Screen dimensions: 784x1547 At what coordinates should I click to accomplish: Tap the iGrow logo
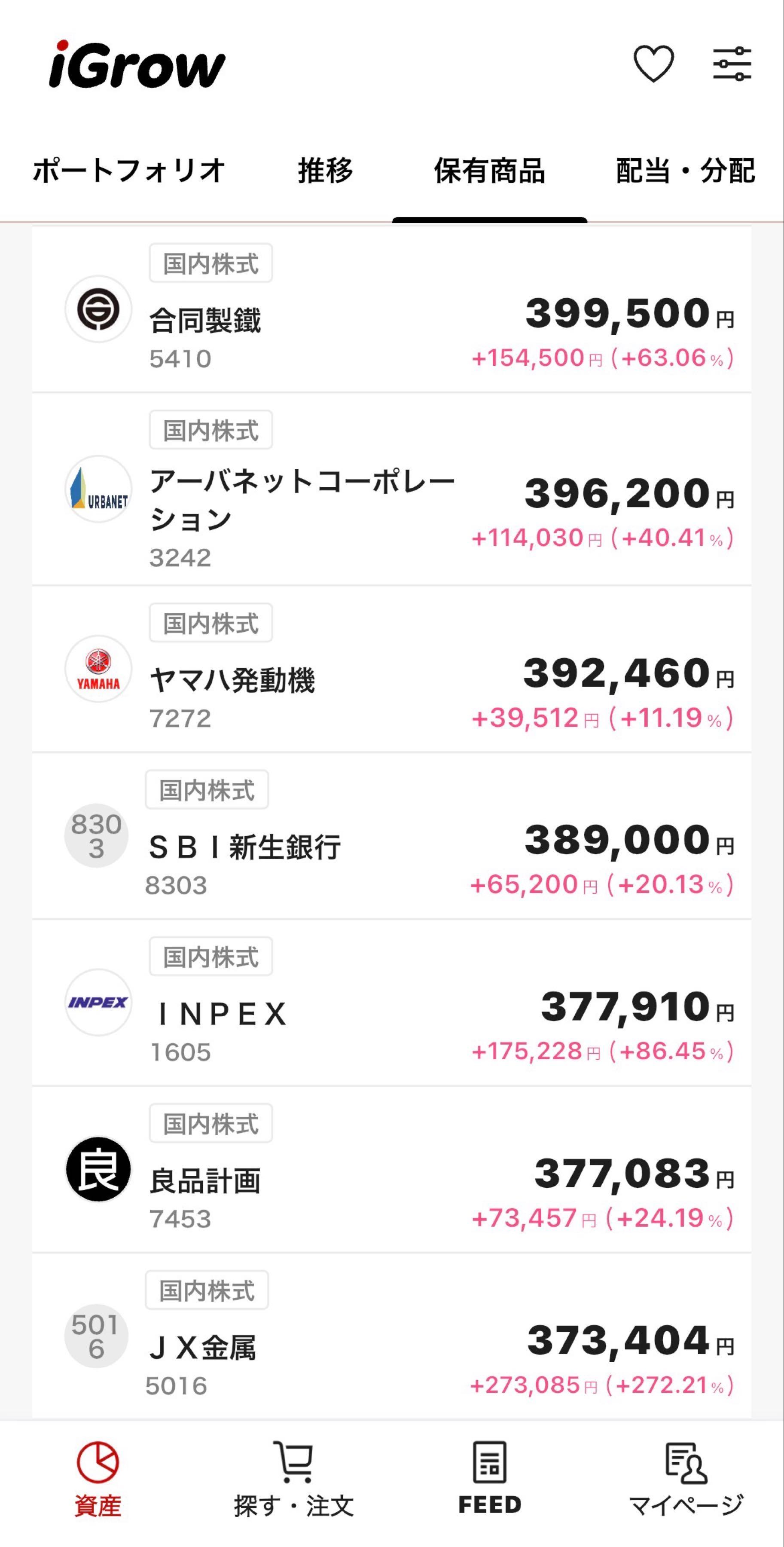[x=137, y=65]
